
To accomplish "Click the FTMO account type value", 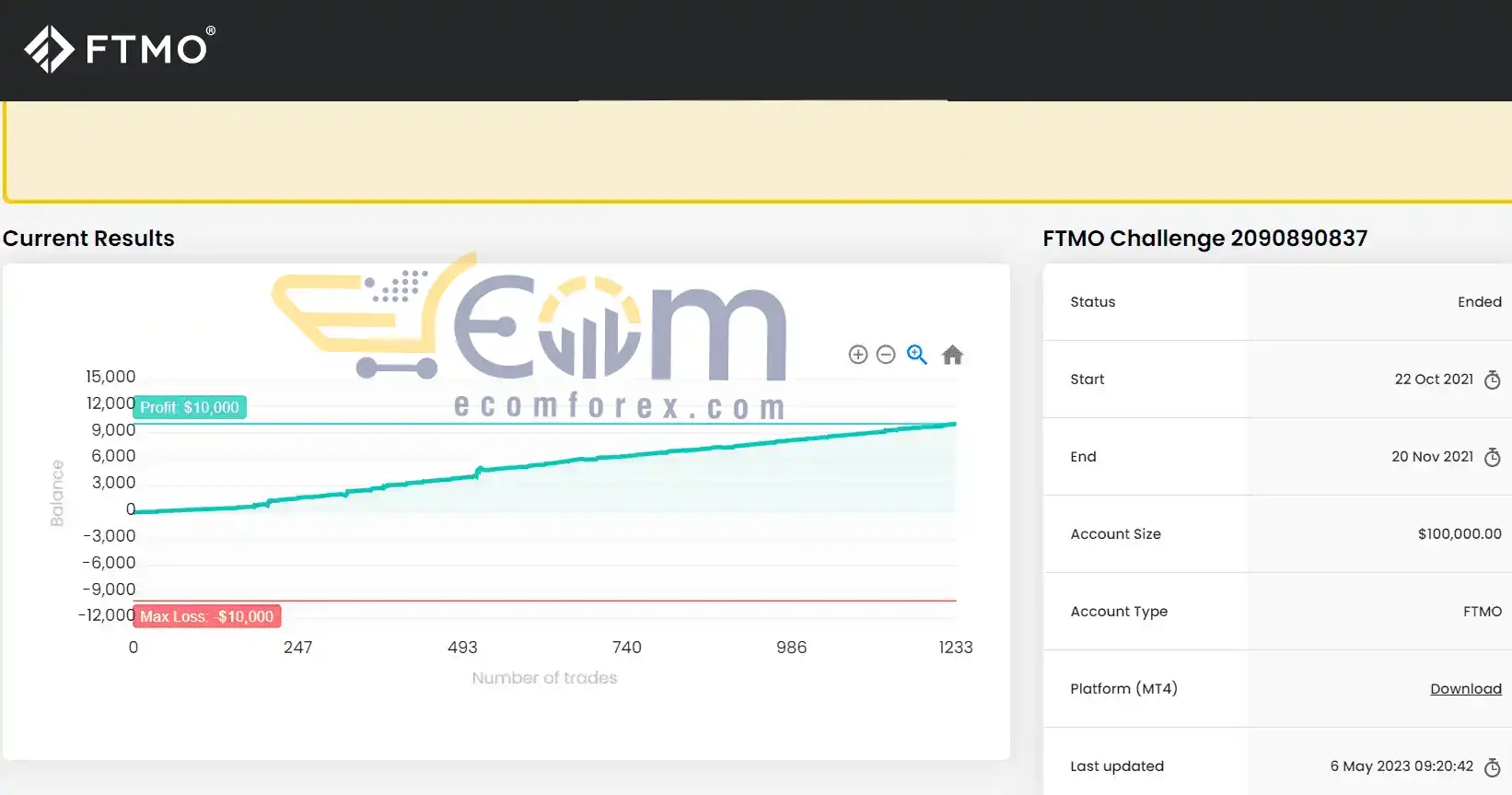I will [1483, 612].
